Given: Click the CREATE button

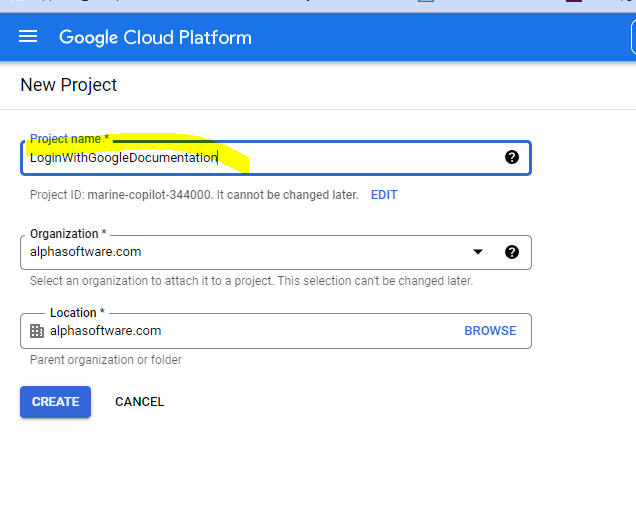Looking at the screenshot, I should [x=56, y=402].
